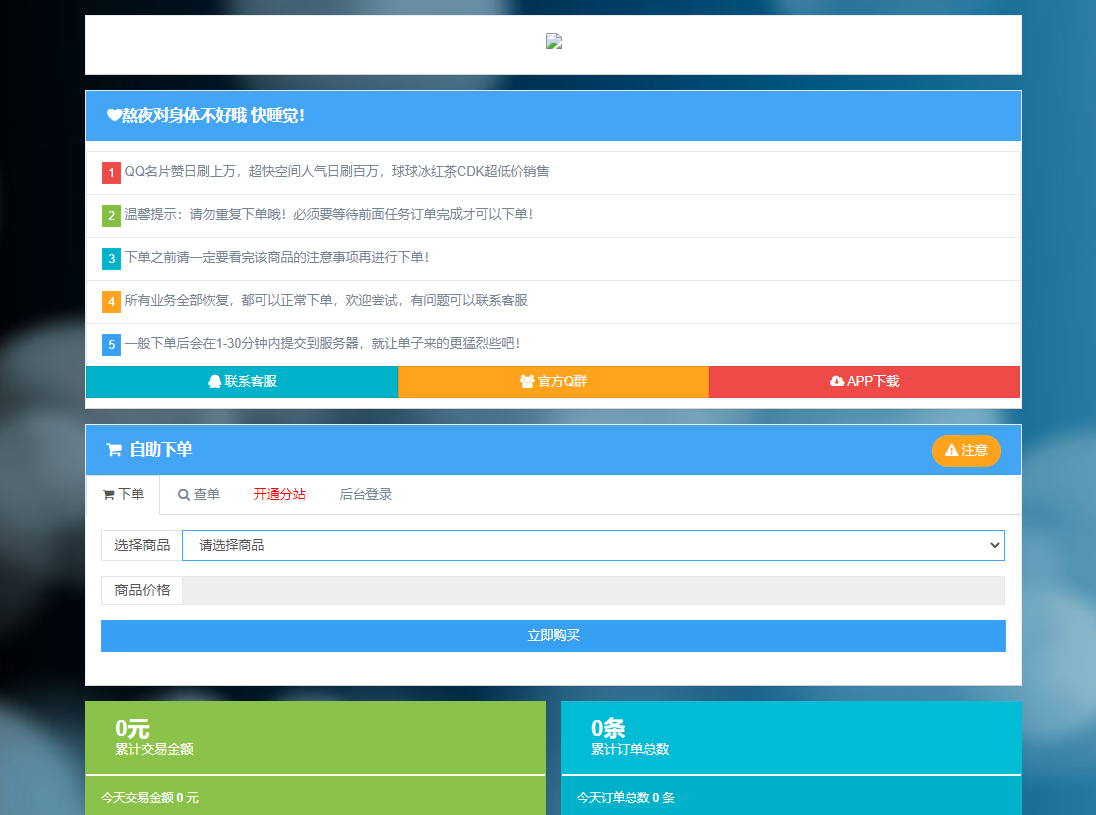Join via the 官方Q群 button

pos(553,382)
